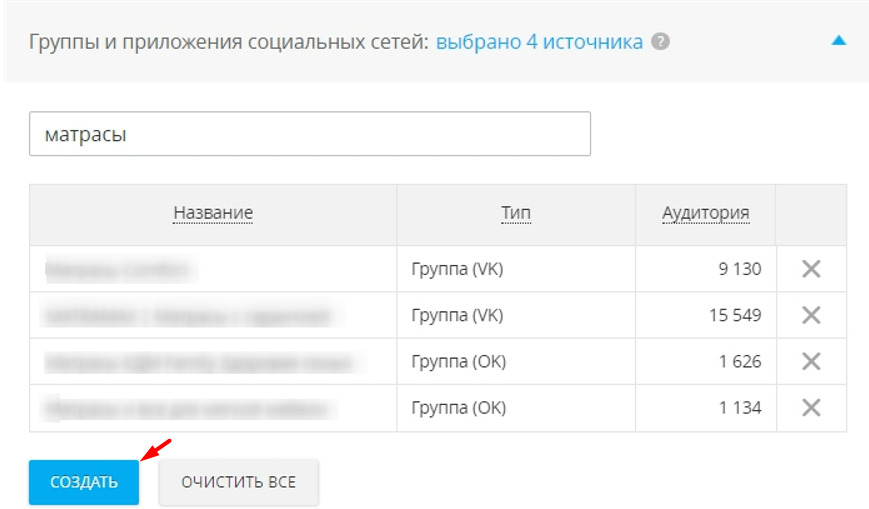This screenshot has height=509, width=869.
Task: Click the 'Группа (OK)' cell in the last row
Action: 458,408
